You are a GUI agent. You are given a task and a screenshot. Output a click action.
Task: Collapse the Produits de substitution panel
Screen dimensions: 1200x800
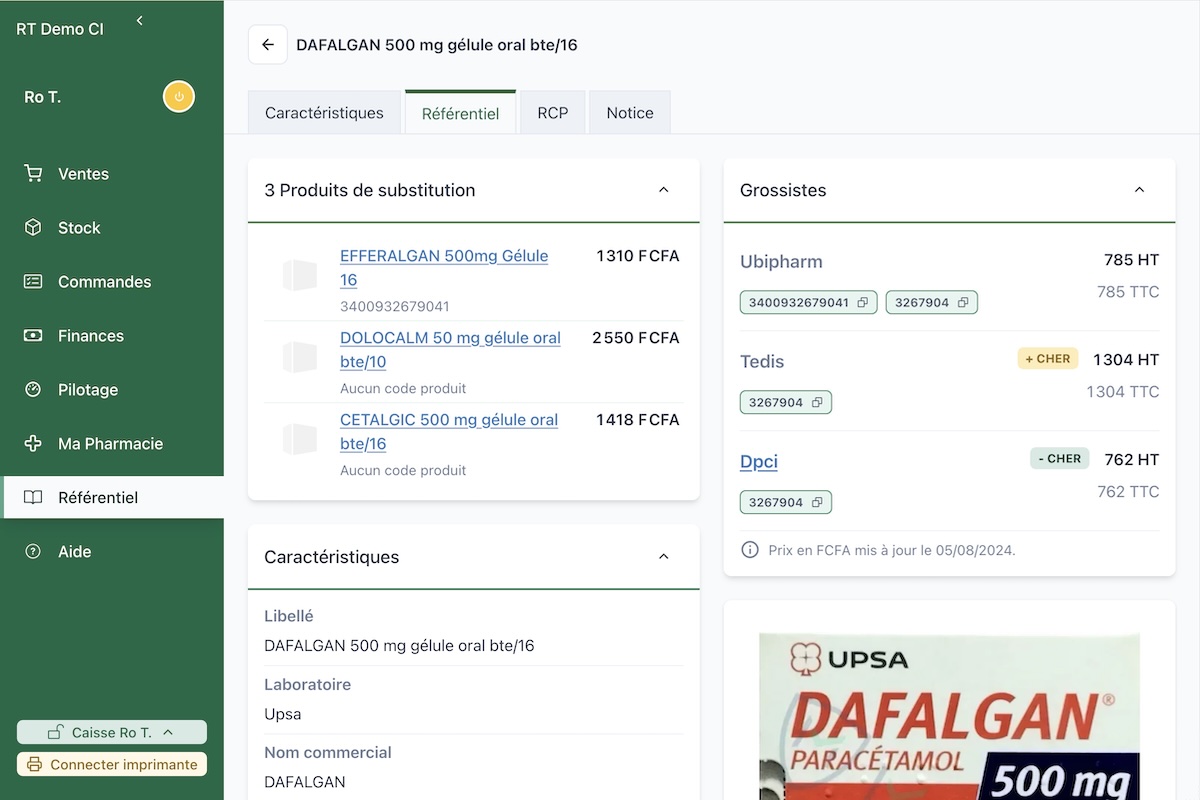(x=663, y=190)
